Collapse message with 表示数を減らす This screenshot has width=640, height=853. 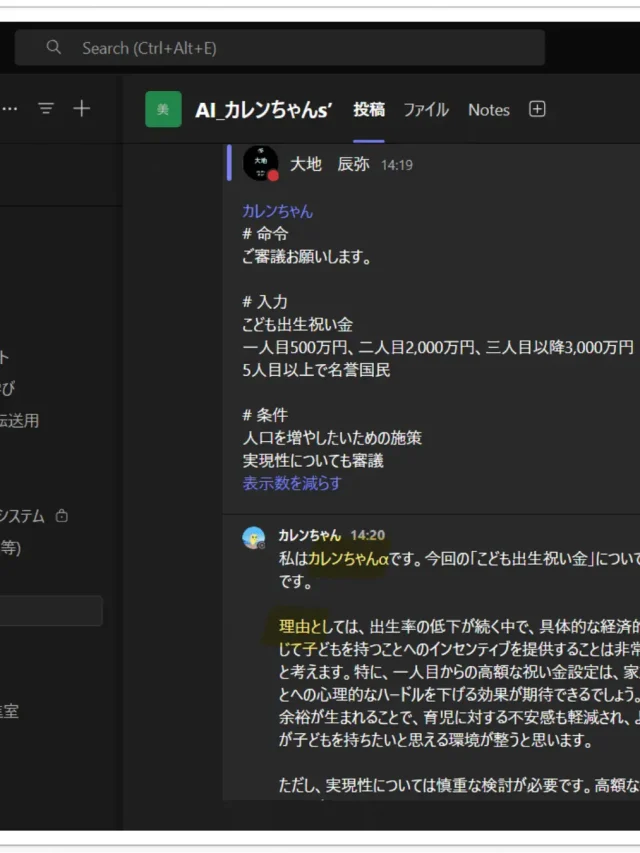point(292,483)
